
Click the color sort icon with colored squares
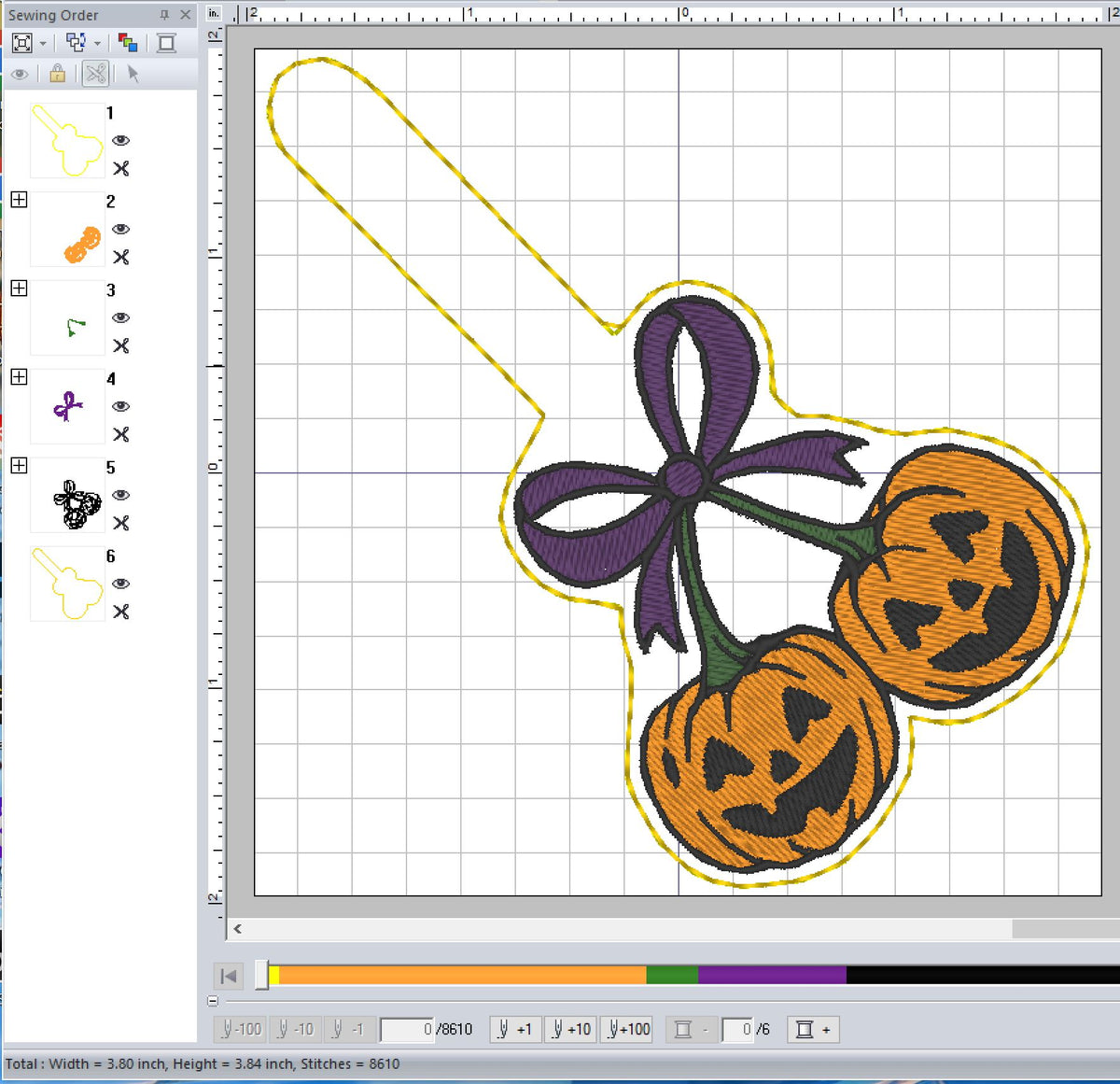tap(129, 42)
